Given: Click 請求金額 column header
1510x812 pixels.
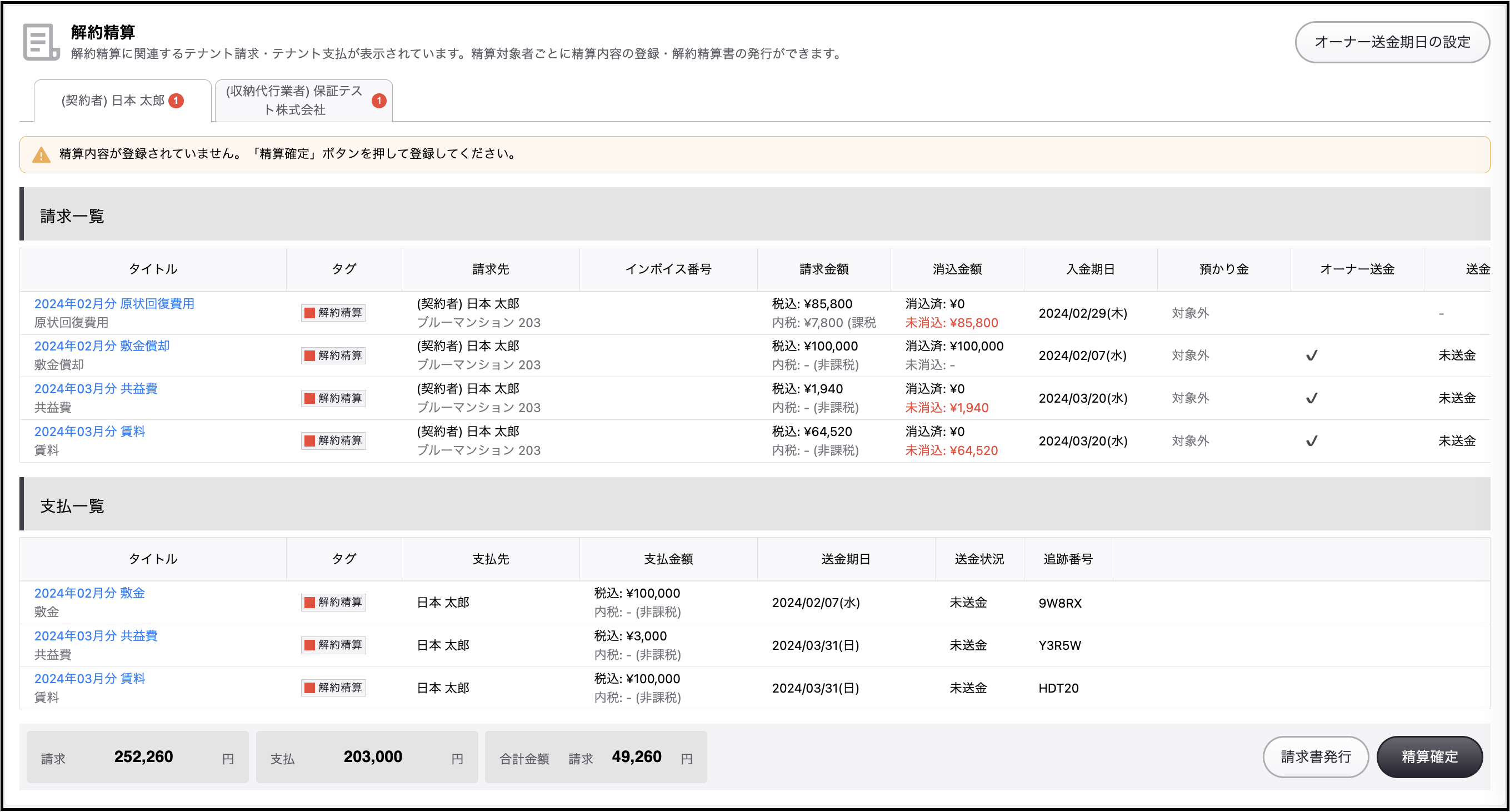Looking at the screenshot, I should (x=823, y=269).
